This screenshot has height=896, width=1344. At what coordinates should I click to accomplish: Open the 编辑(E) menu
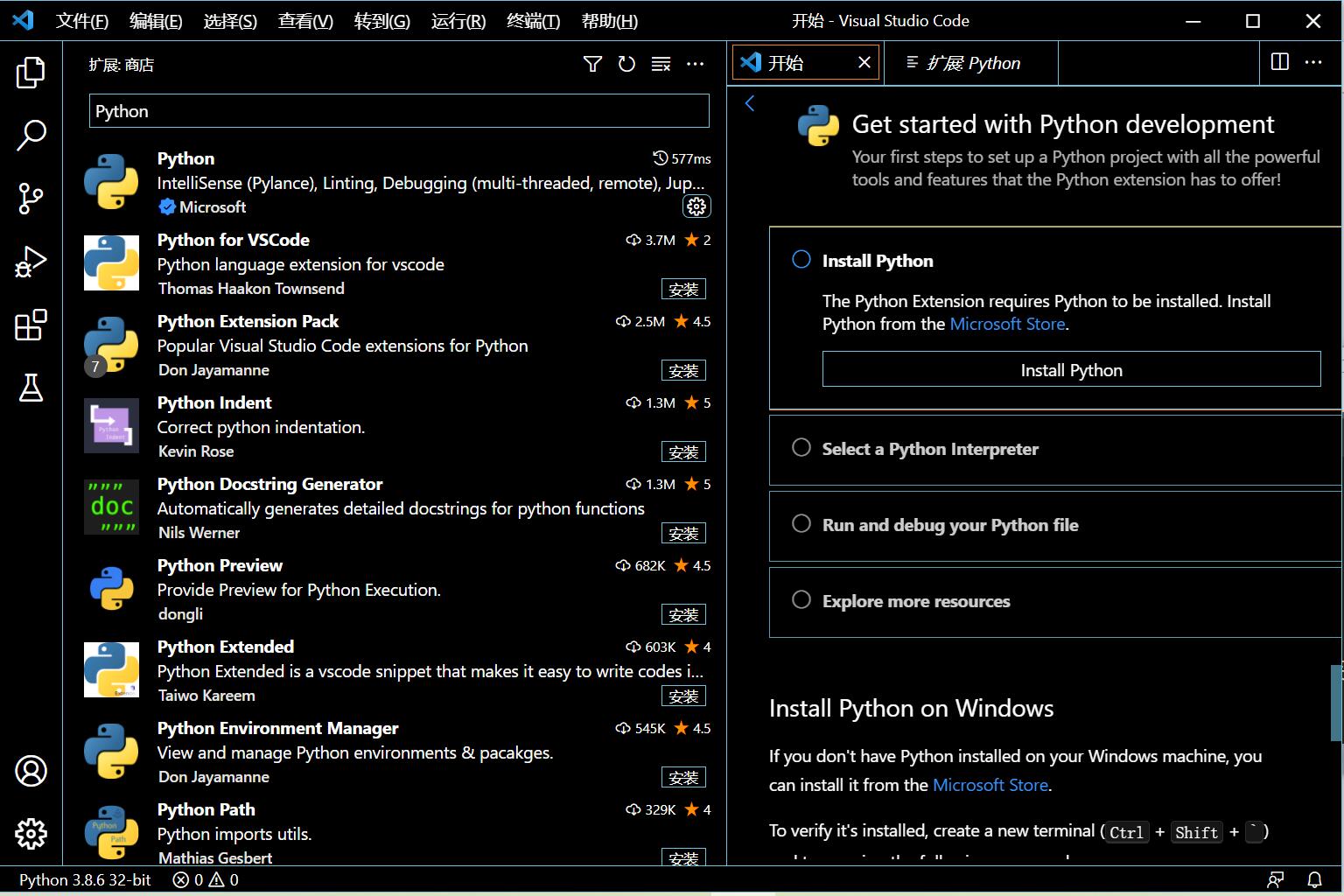click(156, 21)
